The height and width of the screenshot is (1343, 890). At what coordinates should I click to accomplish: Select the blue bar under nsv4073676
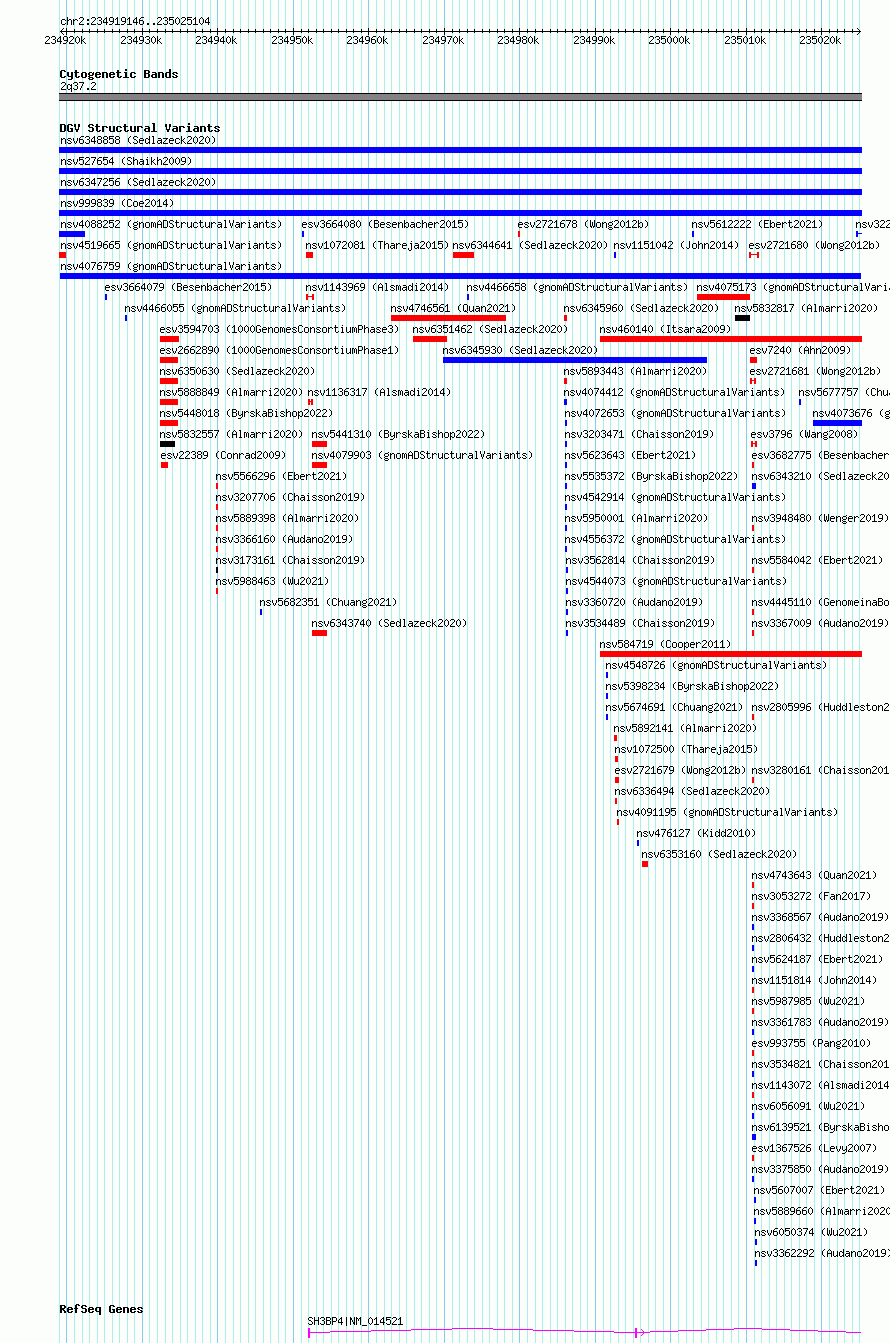coord(837,423)
